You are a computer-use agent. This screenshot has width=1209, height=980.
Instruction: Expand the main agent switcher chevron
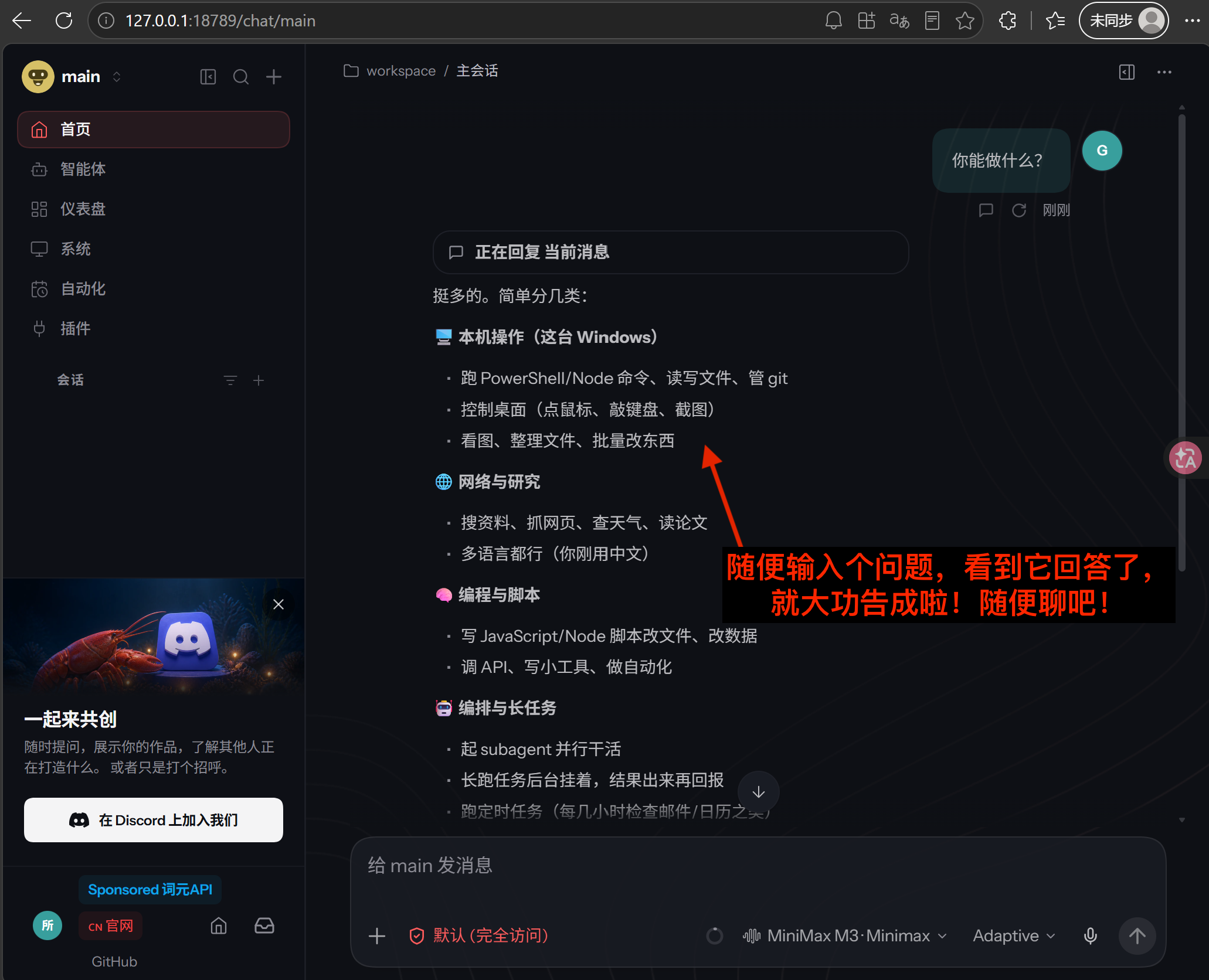point(117,77)
